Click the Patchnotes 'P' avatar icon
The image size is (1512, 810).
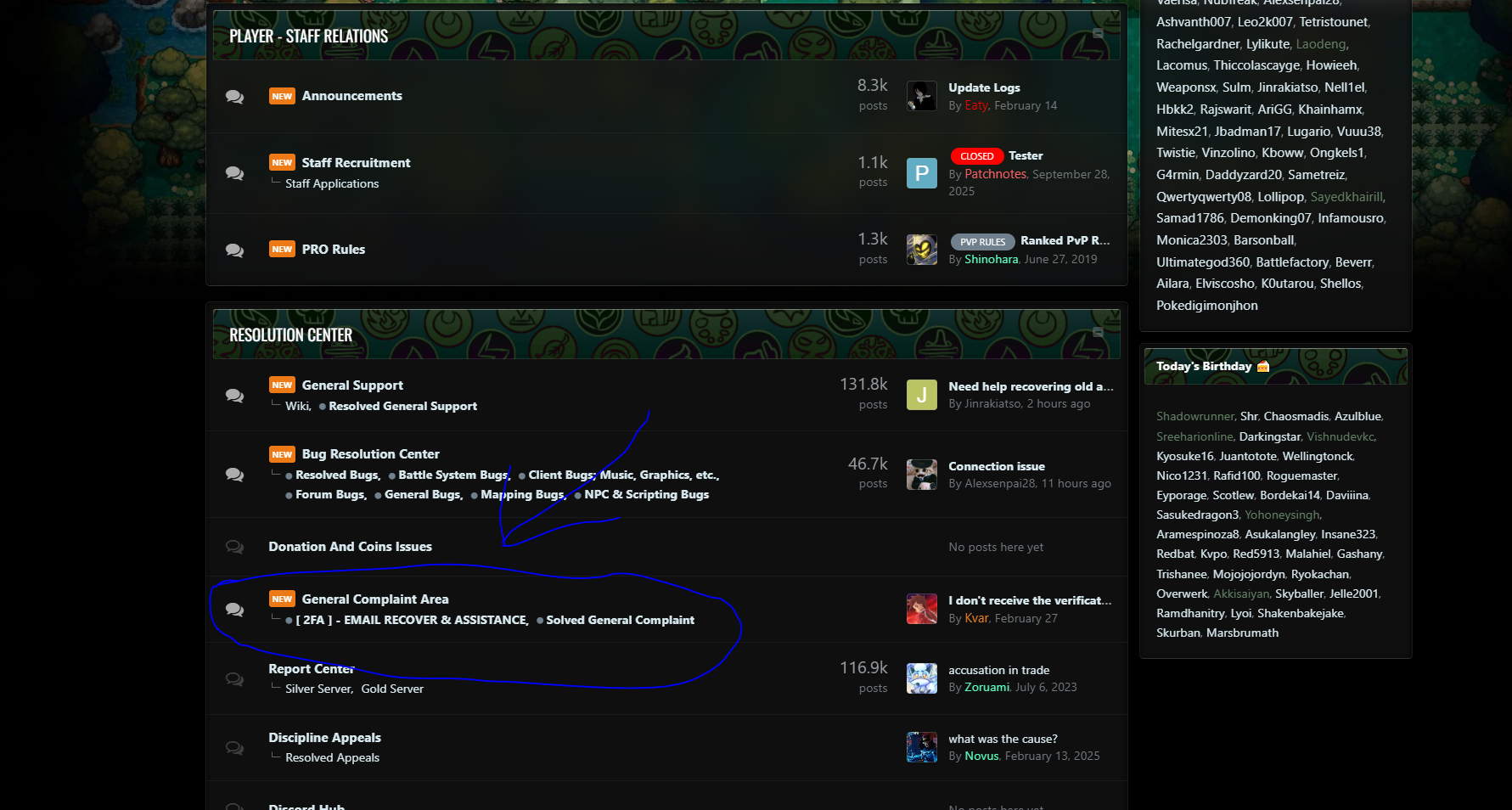click(921, 173)
